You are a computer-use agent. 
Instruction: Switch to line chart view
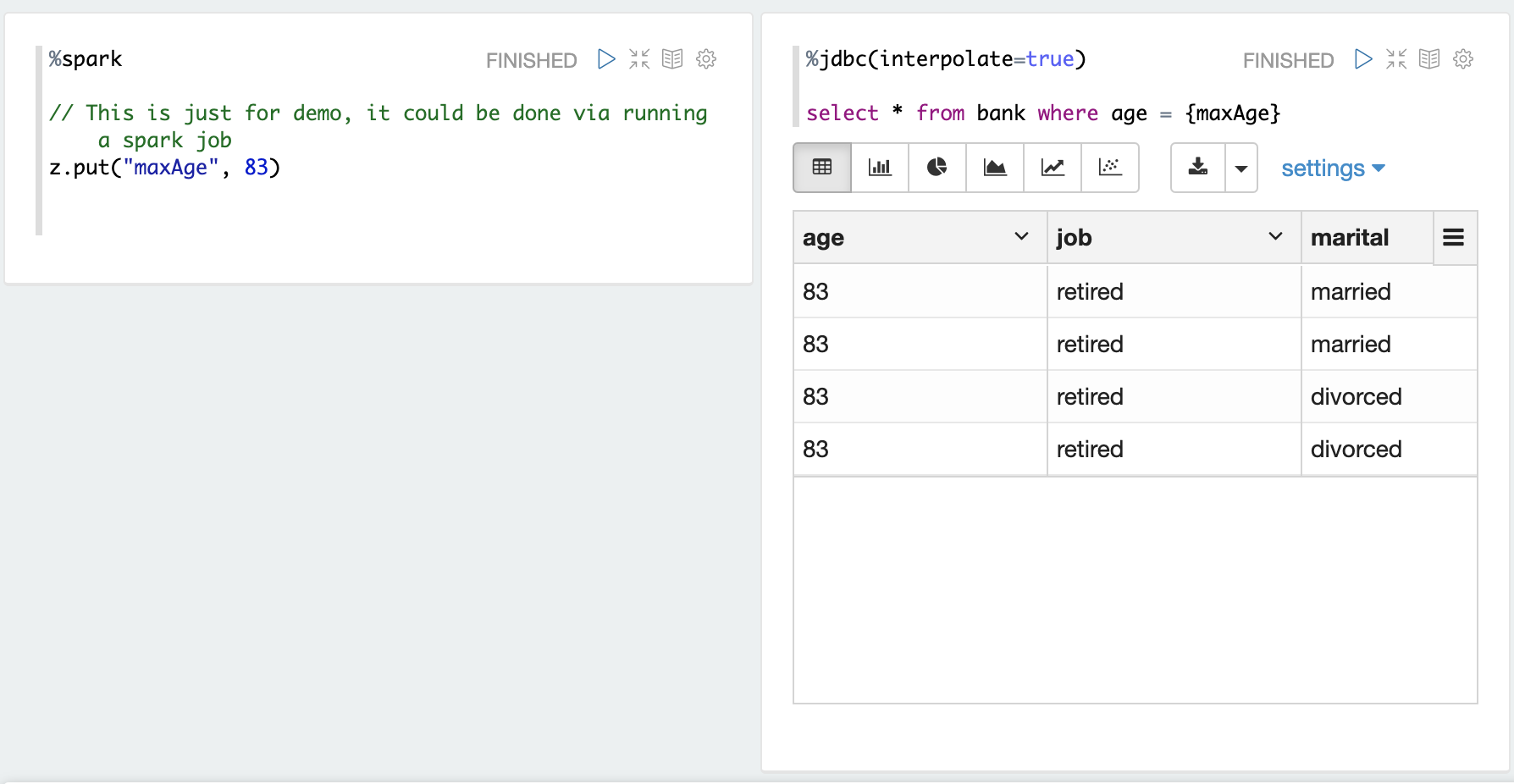(1053, 168)
